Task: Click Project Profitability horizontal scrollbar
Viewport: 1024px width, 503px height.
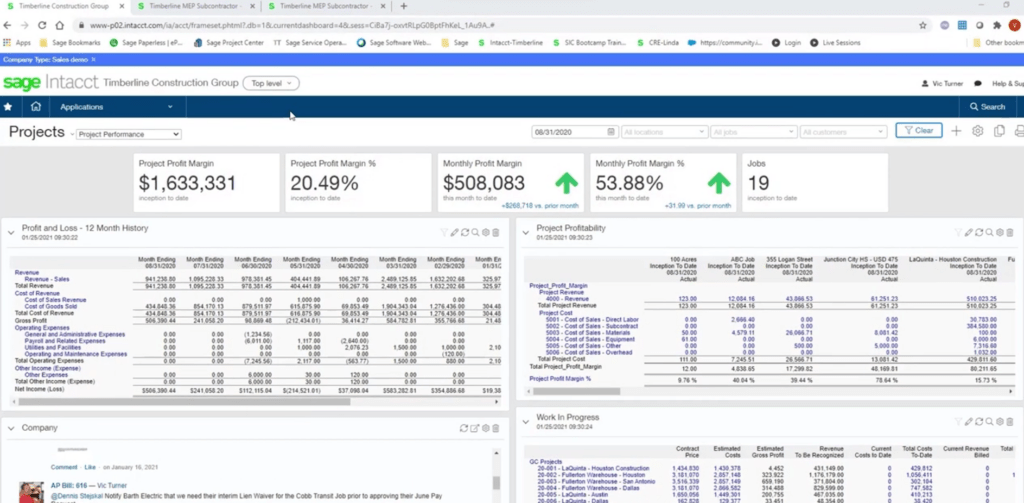Action: (577, 391)
